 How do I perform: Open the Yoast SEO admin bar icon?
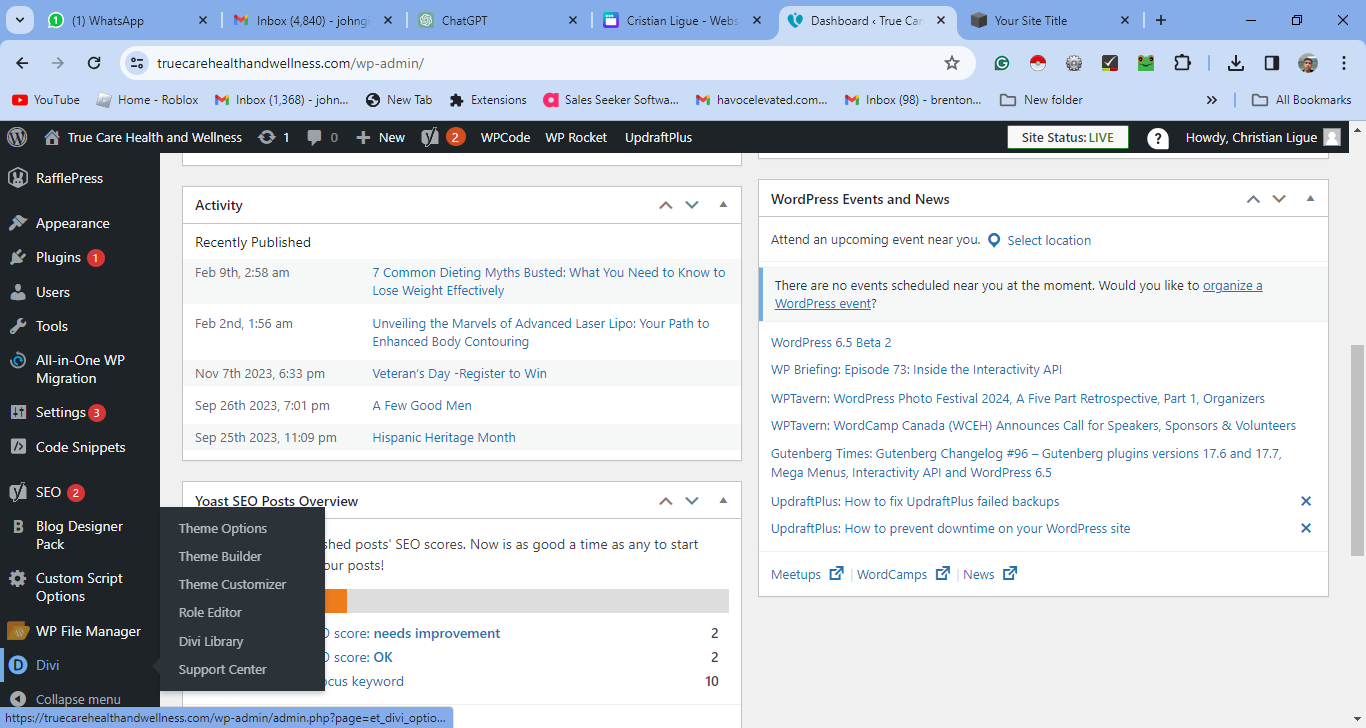point(431,137)
